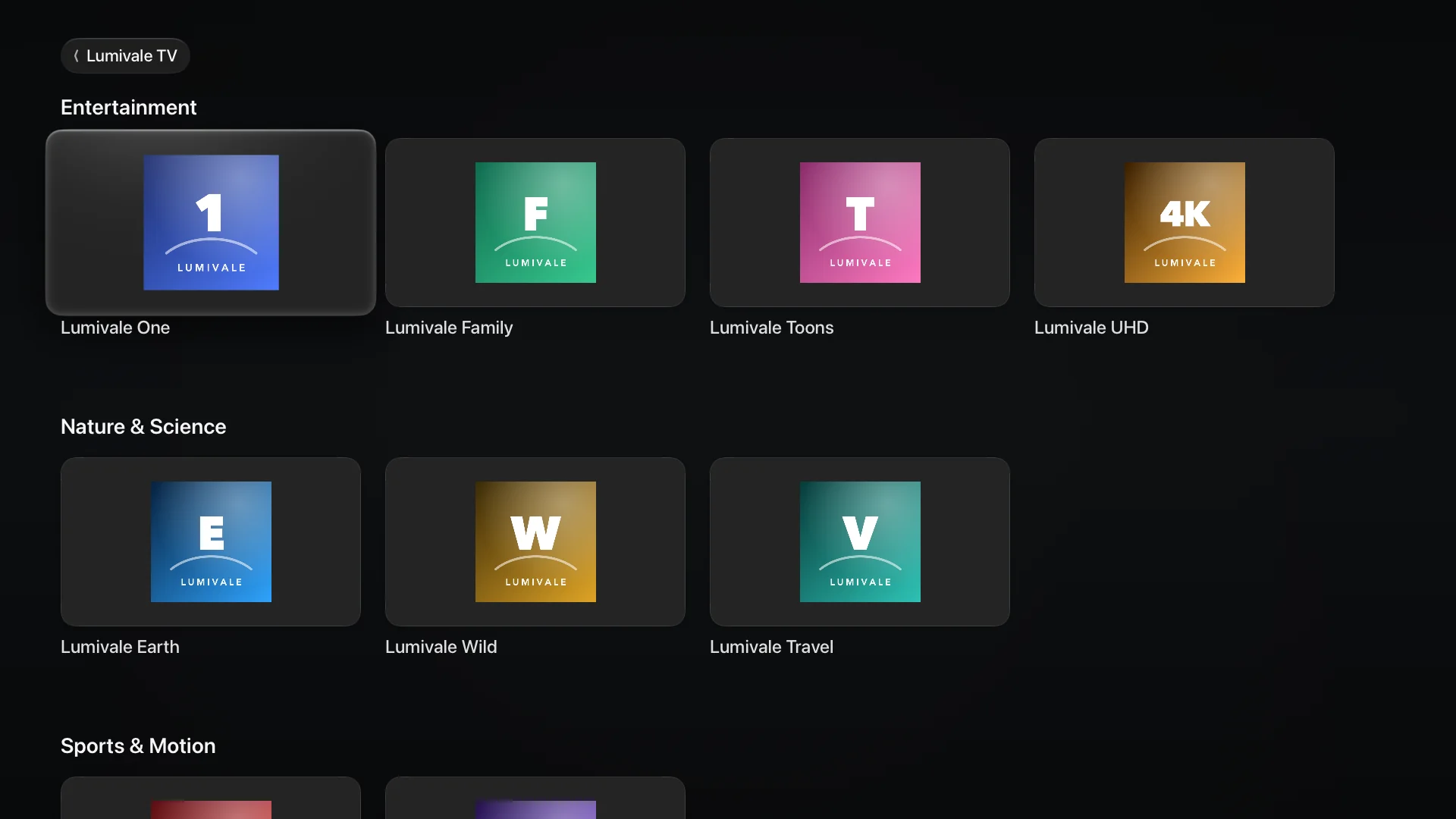Go back to Lumivale TV
Screen dimensions: 1456x819
click(x=125, y=56)
